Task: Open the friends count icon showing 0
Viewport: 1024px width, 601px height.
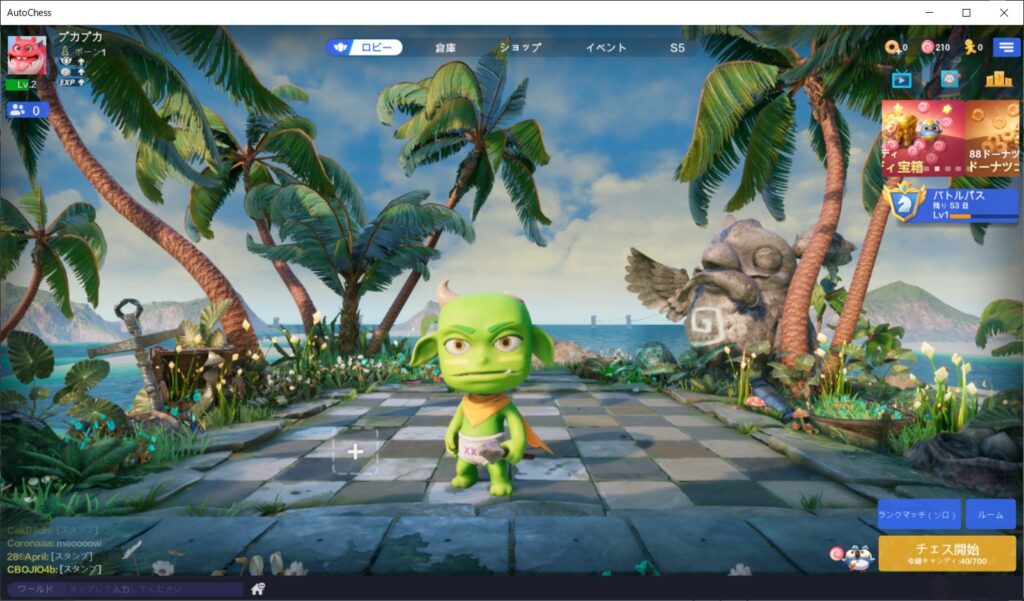Action: pyautogui.click(x=27, y=110)
